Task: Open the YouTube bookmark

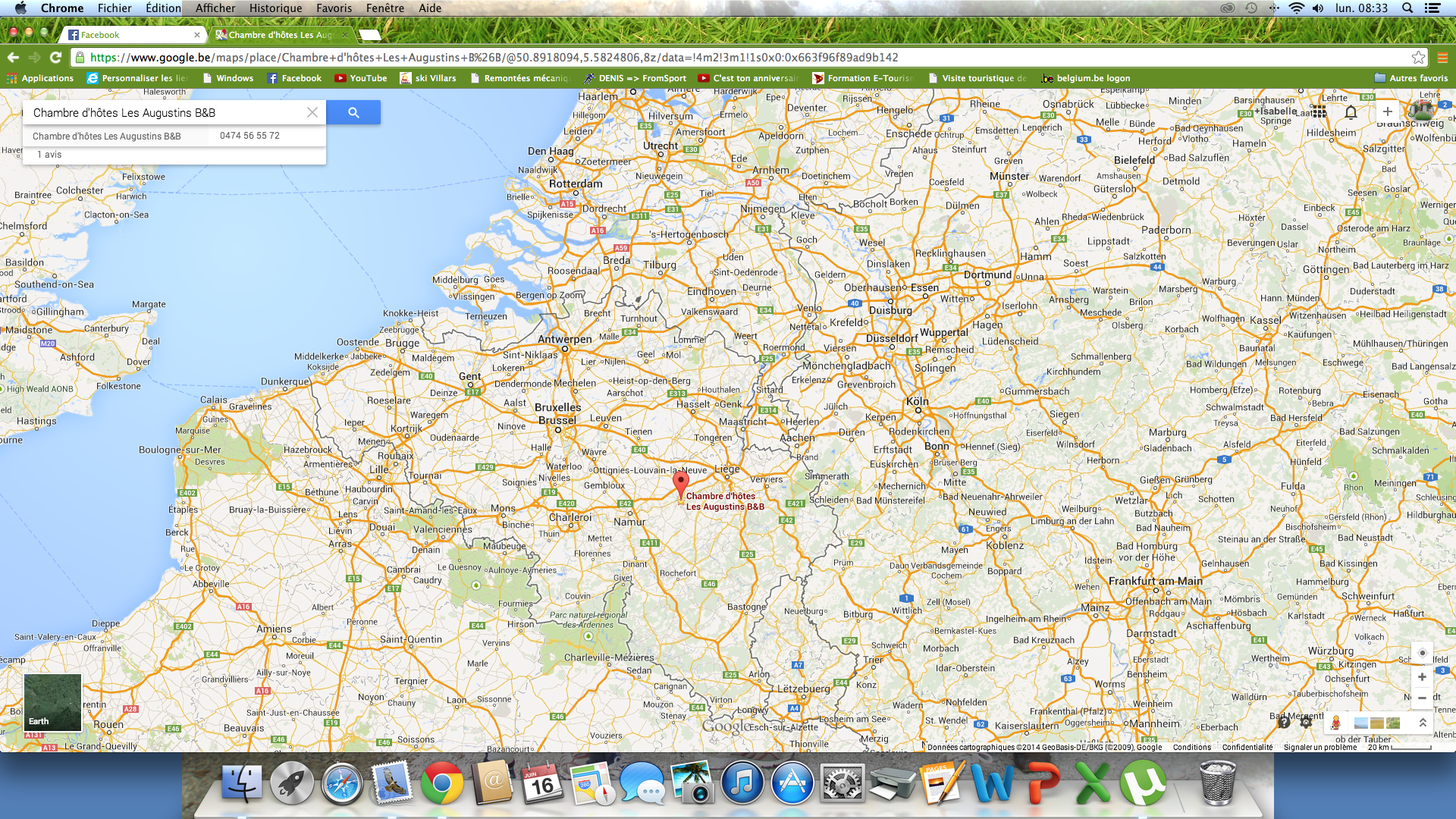Action: pyautogui.click(x=361, y=78)
